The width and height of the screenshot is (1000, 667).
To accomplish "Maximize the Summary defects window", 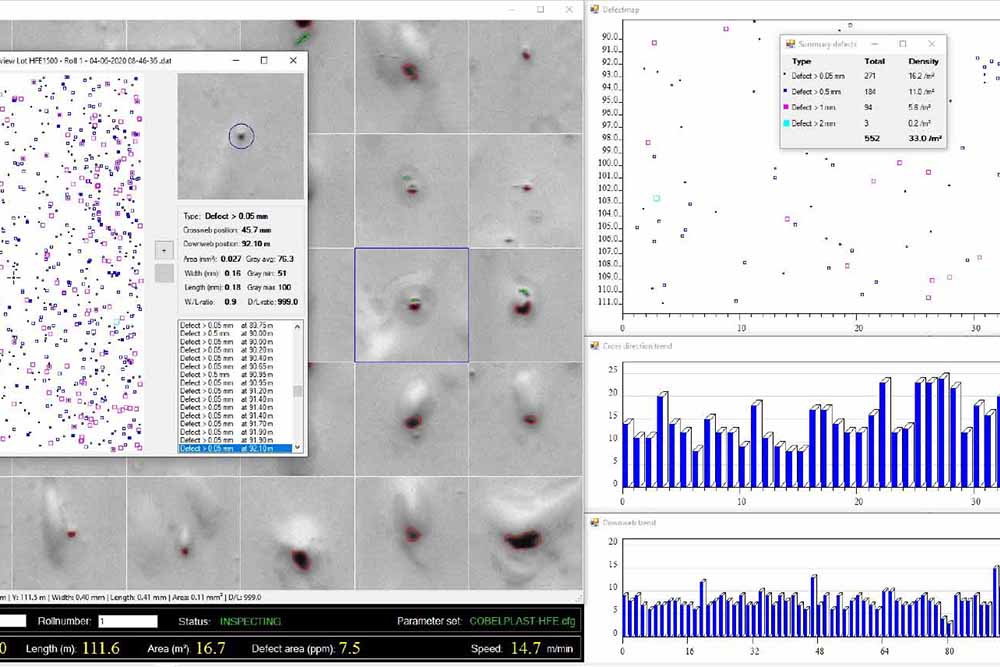I will pos(902,44).
